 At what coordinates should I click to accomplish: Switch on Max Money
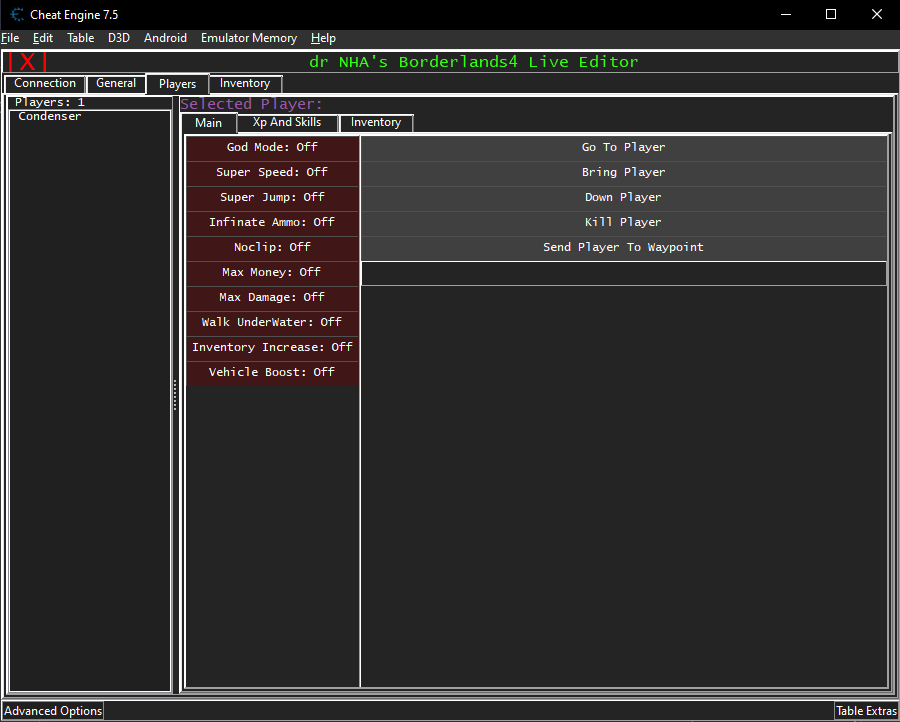coord(272,273)
